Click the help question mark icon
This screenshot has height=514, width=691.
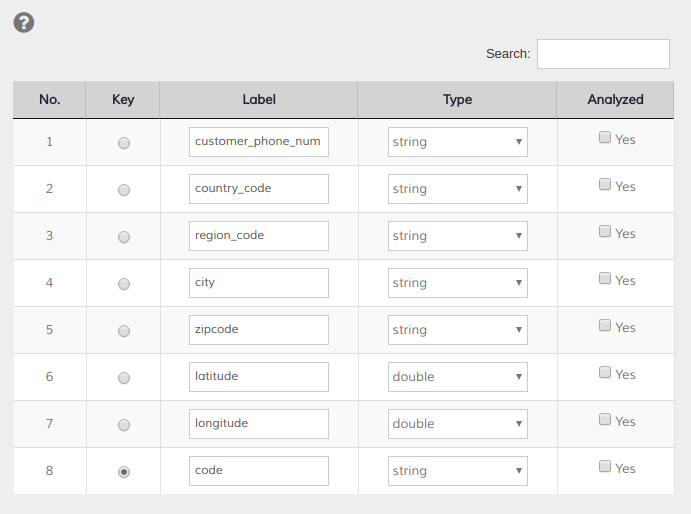(24, 22)
